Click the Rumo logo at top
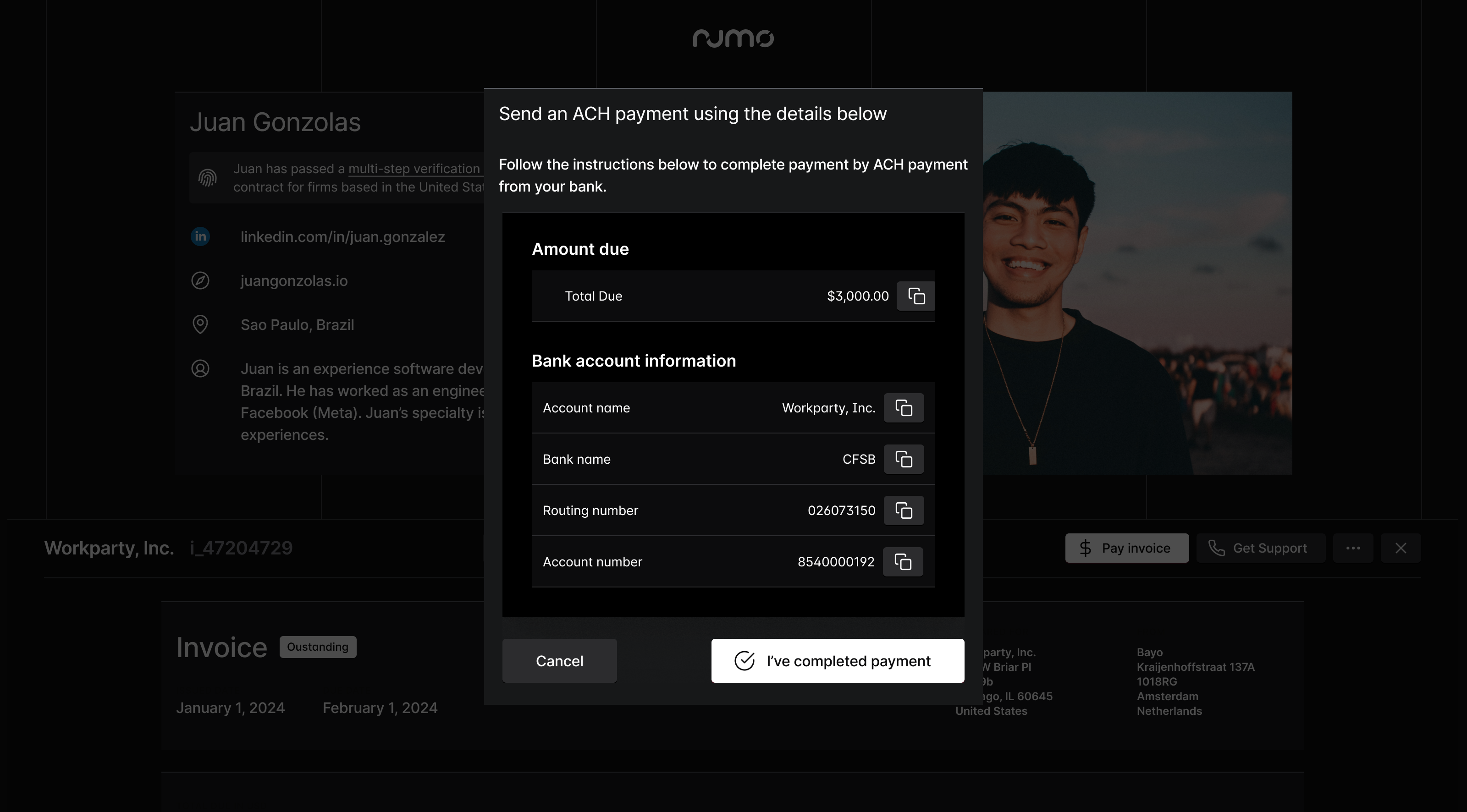The width and height of the screenshot is (1467, 812). pyautogui.click(x=733, y=38)
